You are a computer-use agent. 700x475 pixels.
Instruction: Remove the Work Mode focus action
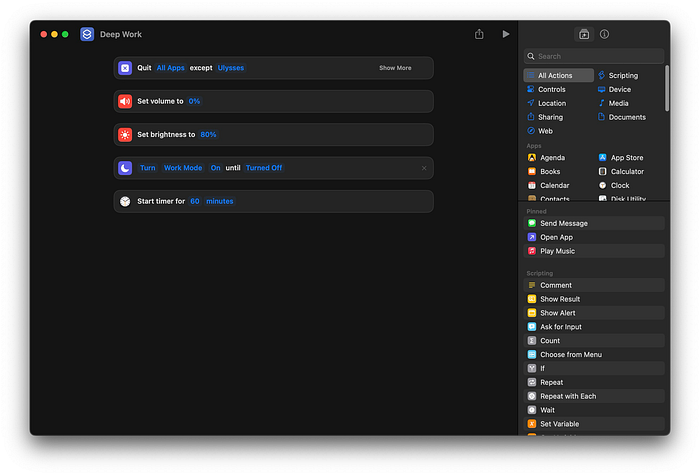click(424, 168)
